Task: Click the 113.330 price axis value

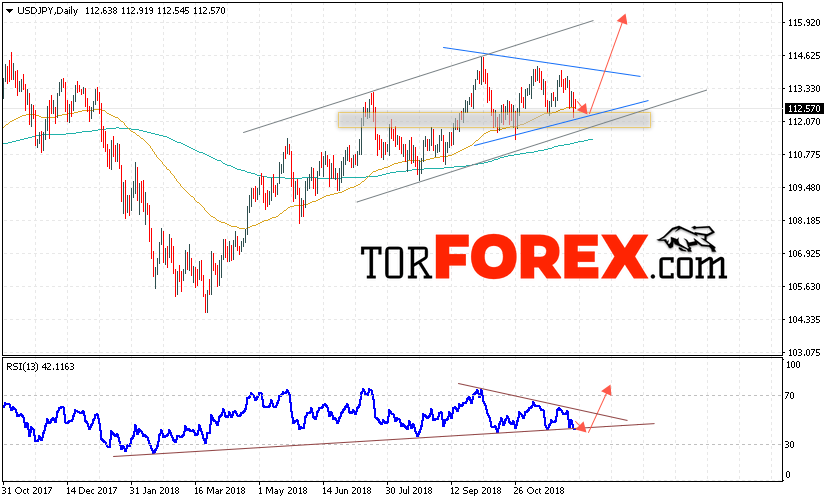Action: (804, 88)
